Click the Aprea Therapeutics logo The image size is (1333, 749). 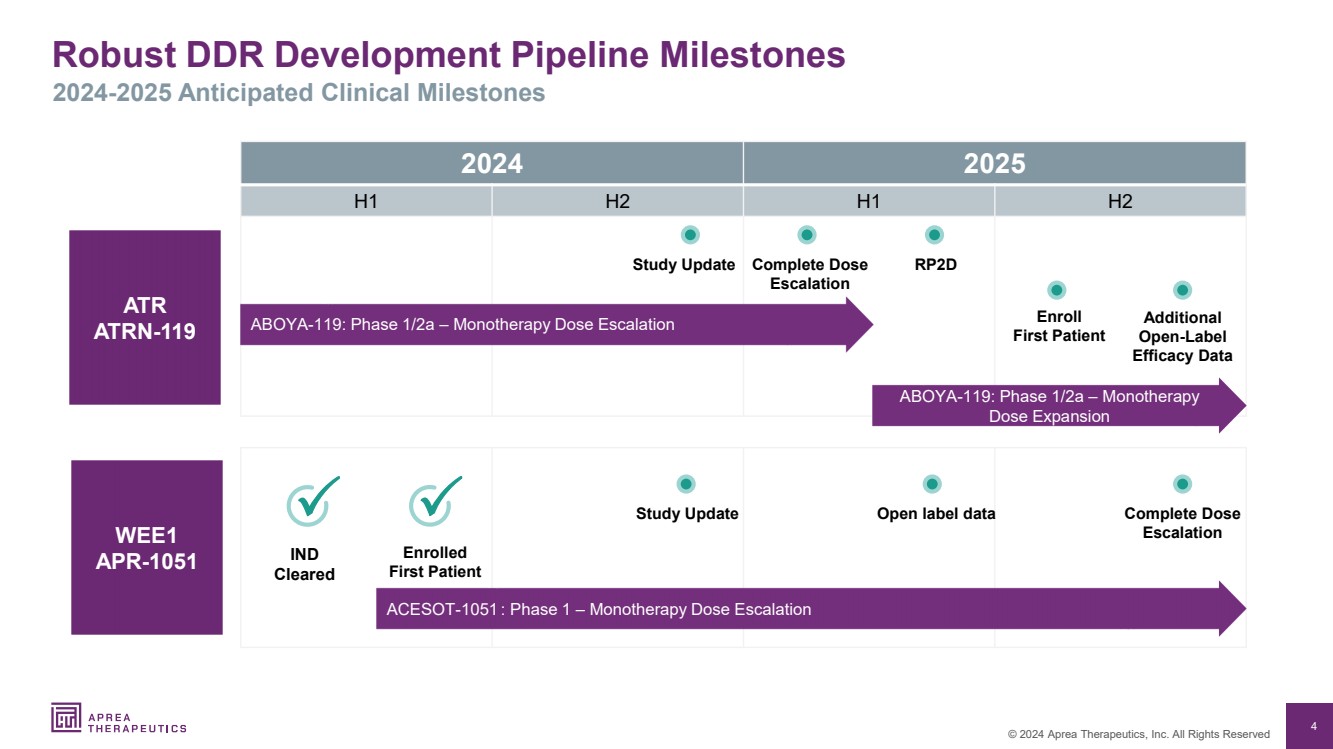point(118,718)
